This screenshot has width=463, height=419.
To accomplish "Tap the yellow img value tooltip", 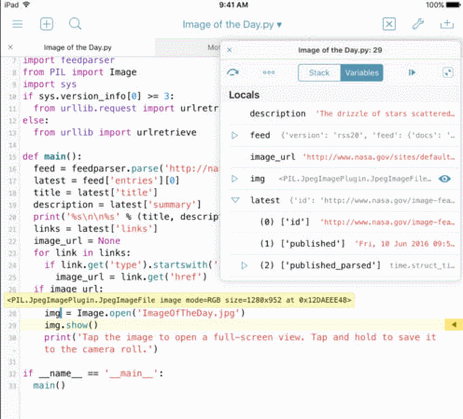I will pyautogui.click(x=179, y=300).
